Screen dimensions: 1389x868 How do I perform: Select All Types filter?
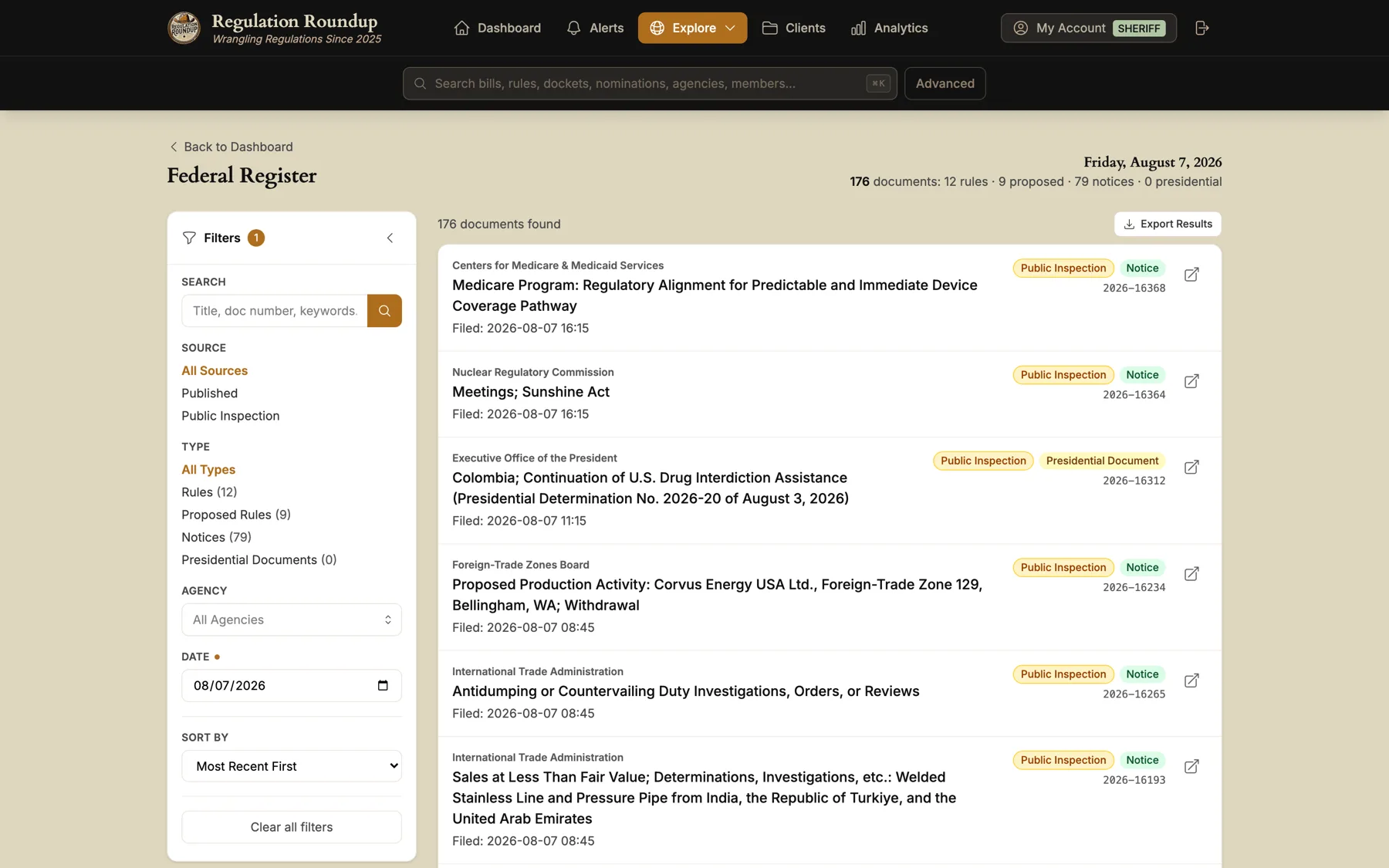point(208,469)
